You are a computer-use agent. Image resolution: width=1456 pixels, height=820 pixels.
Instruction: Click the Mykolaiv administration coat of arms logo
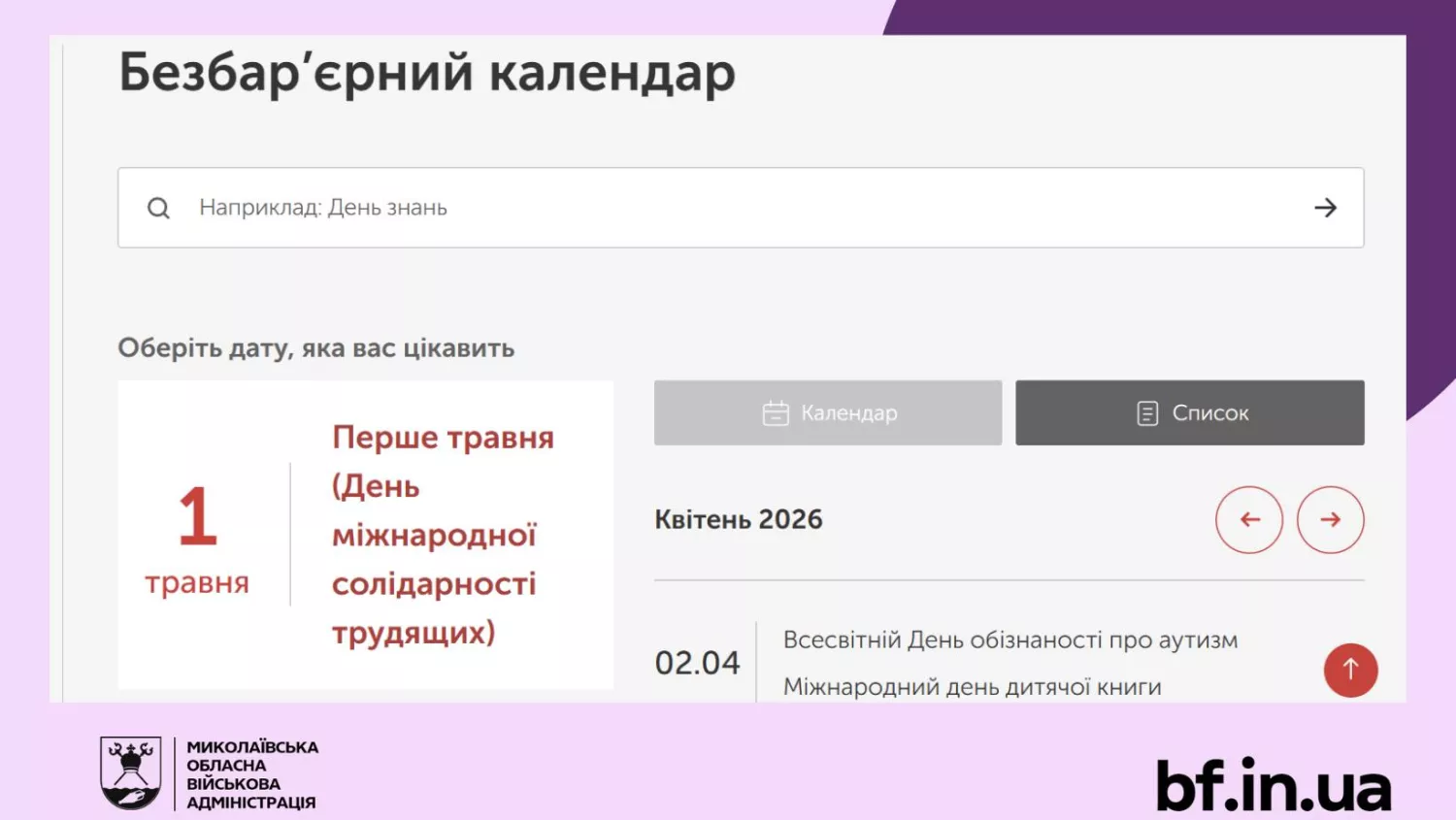(x=130, y=773)
